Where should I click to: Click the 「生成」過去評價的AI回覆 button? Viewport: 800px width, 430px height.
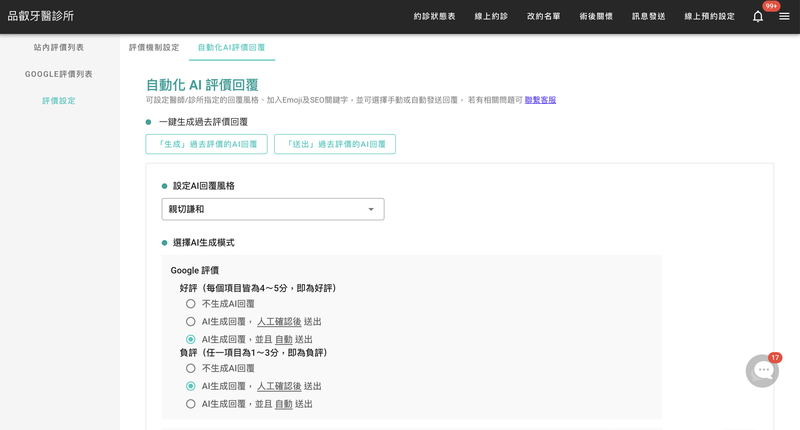pyautogui.click(x=206, y=144)
